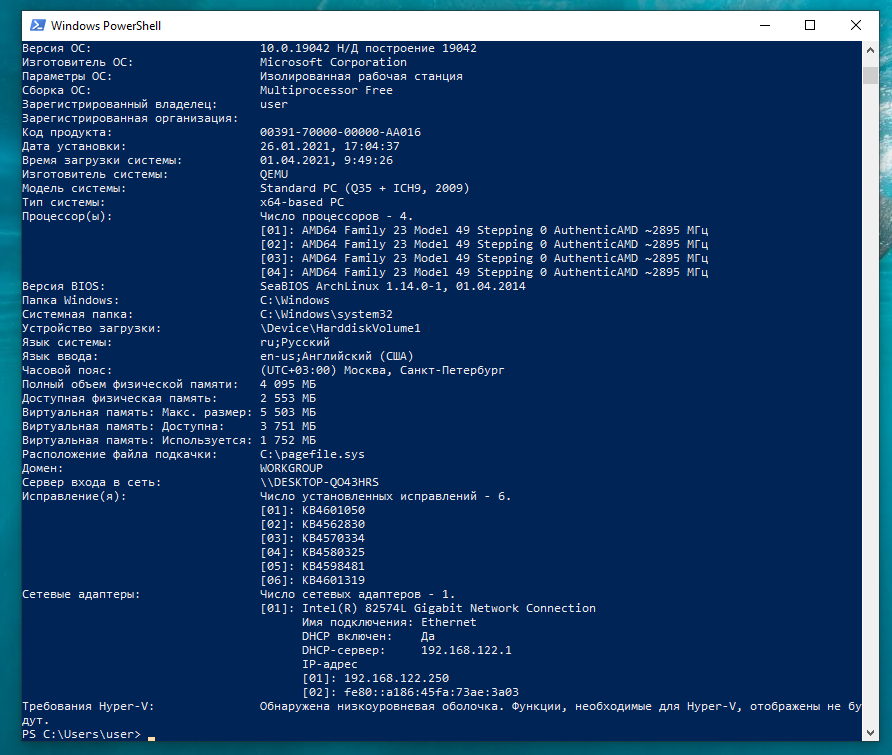This screenshot has width=892, height=755.
Task: Click the (UTC+03:00) time zone value
Action: click(x=382, y=370)
